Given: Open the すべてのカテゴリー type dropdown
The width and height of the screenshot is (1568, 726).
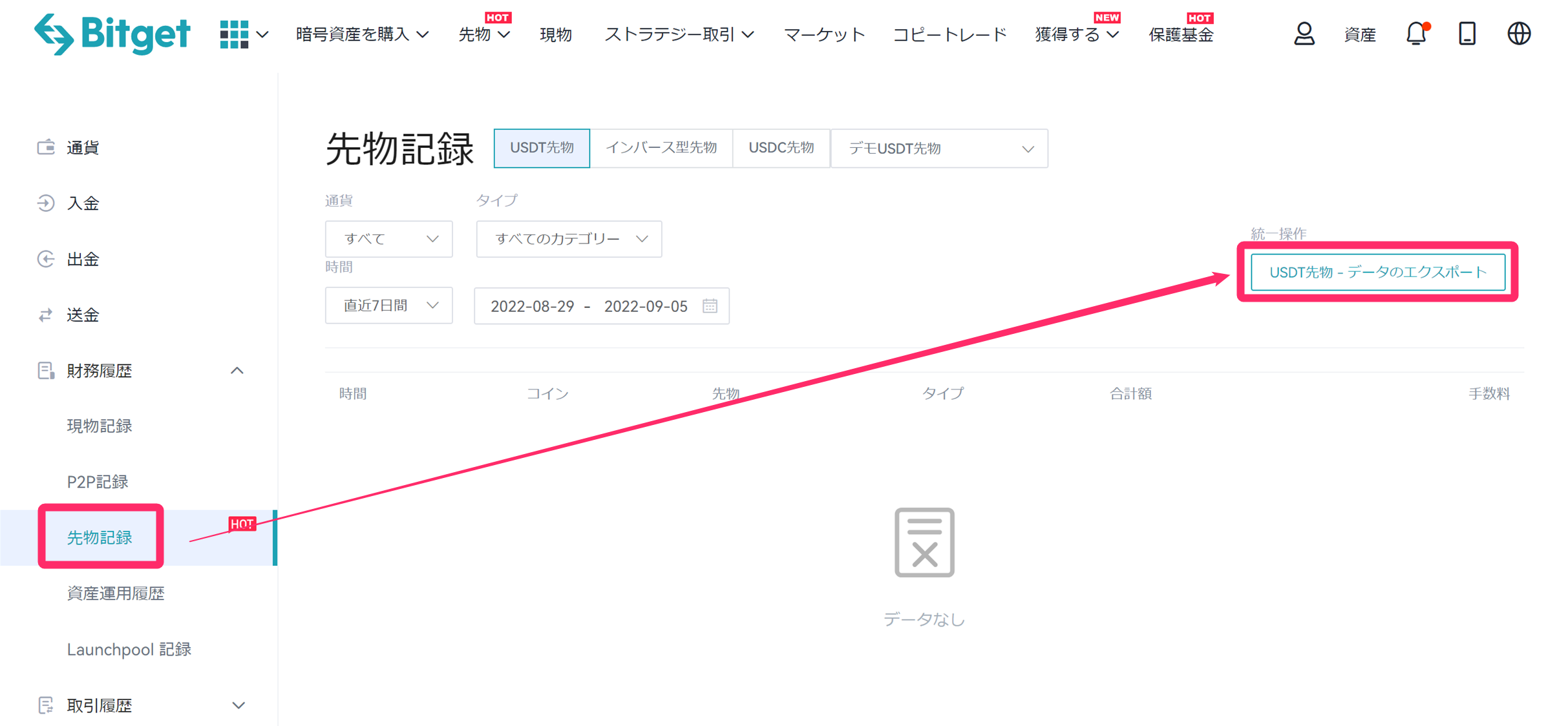Looking at the screenshot, I should (x=569, y=239).
